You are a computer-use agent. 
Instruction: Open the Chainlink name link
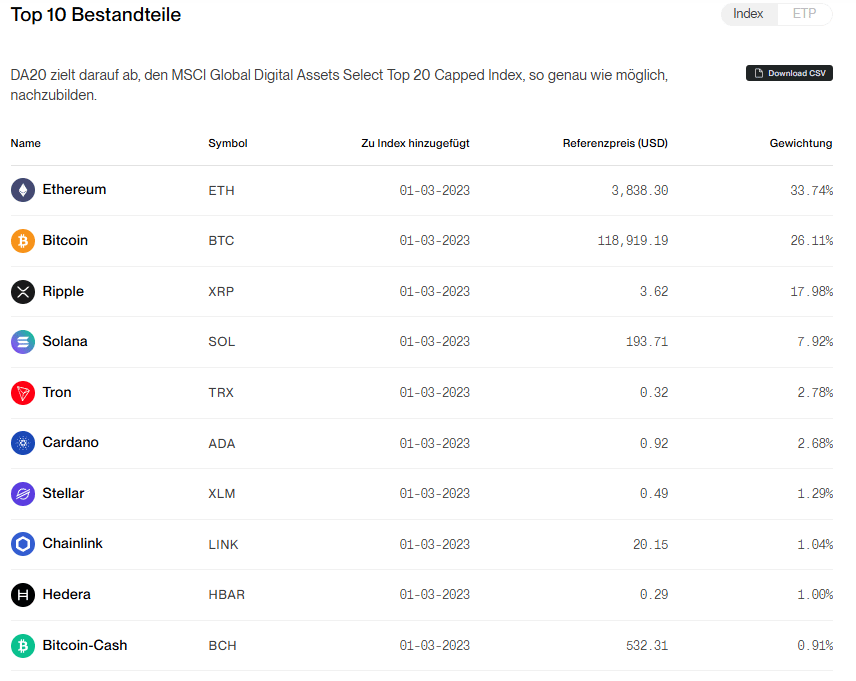pos(73,543)
